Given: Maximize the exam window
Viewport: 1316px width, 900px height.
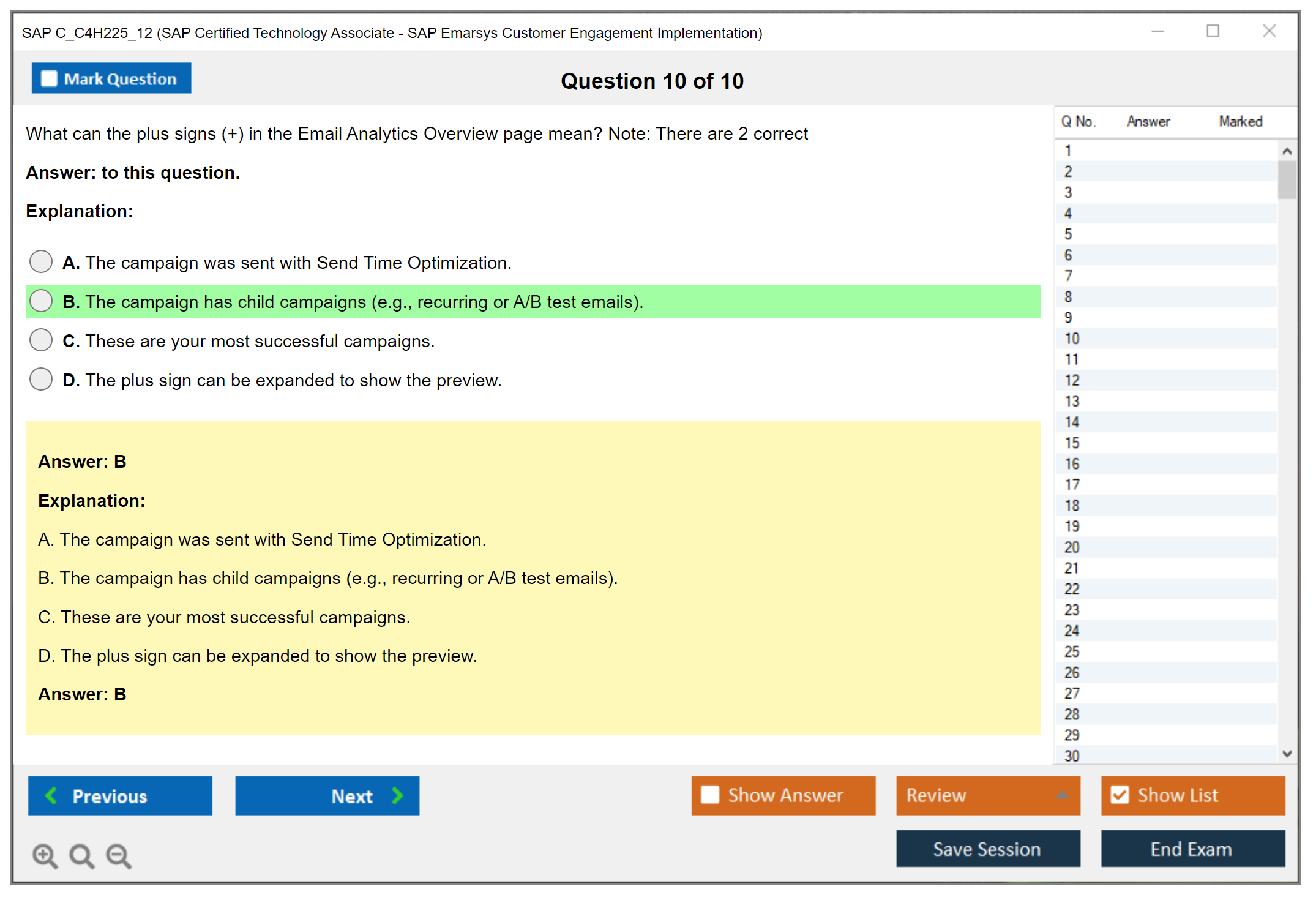Looking at the screenshot, I should (1213, 31).
